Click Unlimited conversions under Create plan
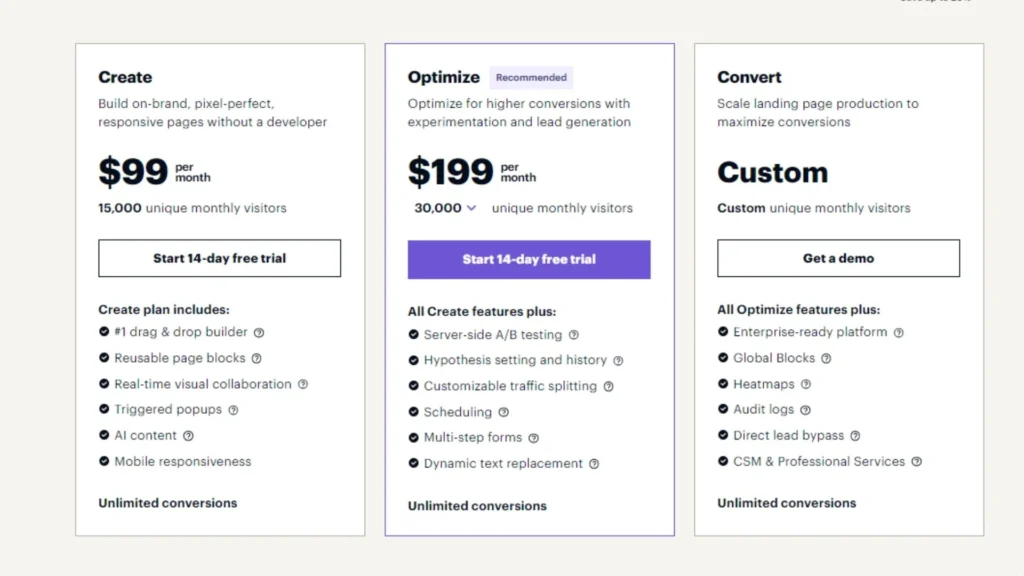Image resolution: width=1024 pixels, height=576 pixels. tap(166, 503)
